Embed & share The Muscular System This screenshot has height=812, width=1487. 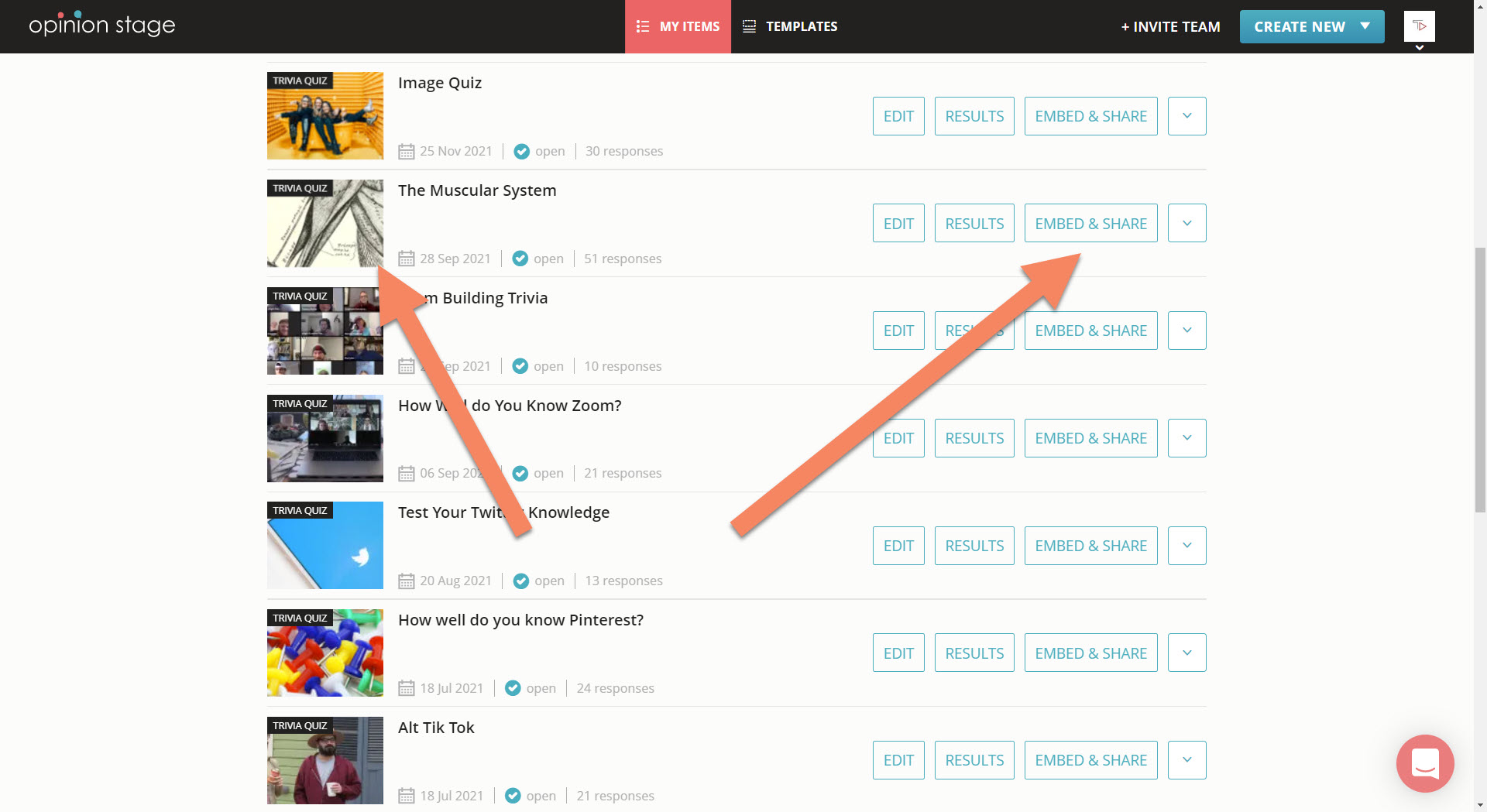coord(1090,223)
